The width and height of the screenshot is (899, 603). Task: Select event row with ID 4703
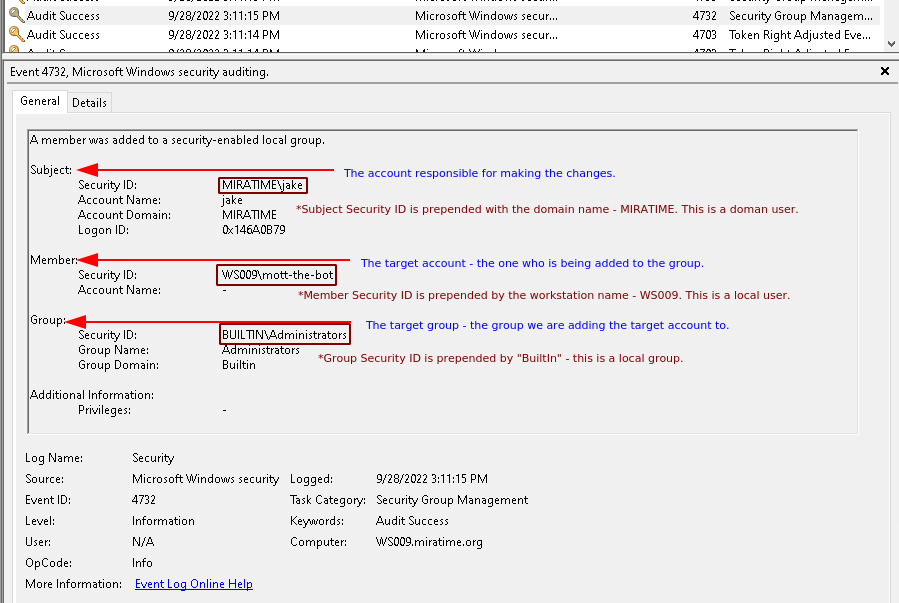(x=443, y=34)
